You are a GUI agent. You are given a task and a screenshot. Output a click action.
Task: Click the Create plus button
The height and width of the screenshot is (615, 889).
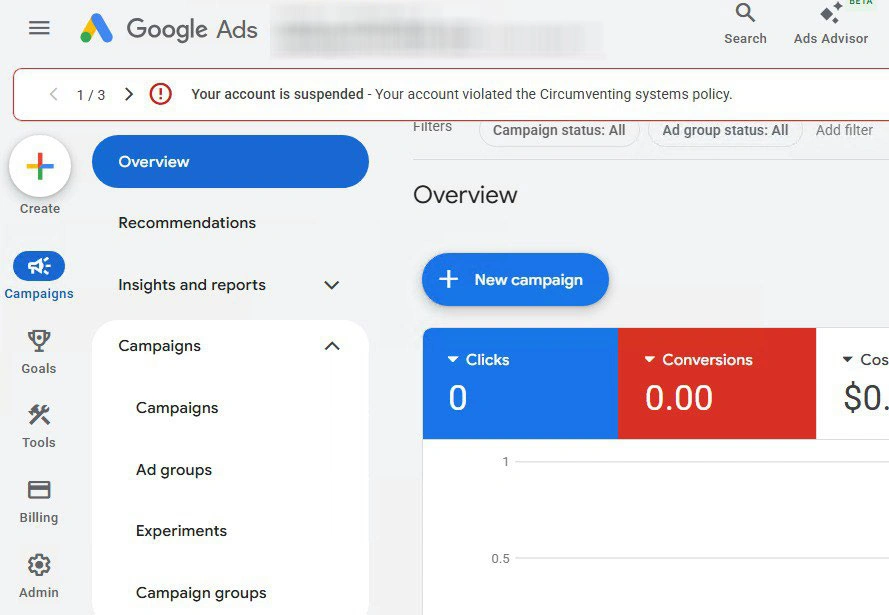click(x=40, y=166)
